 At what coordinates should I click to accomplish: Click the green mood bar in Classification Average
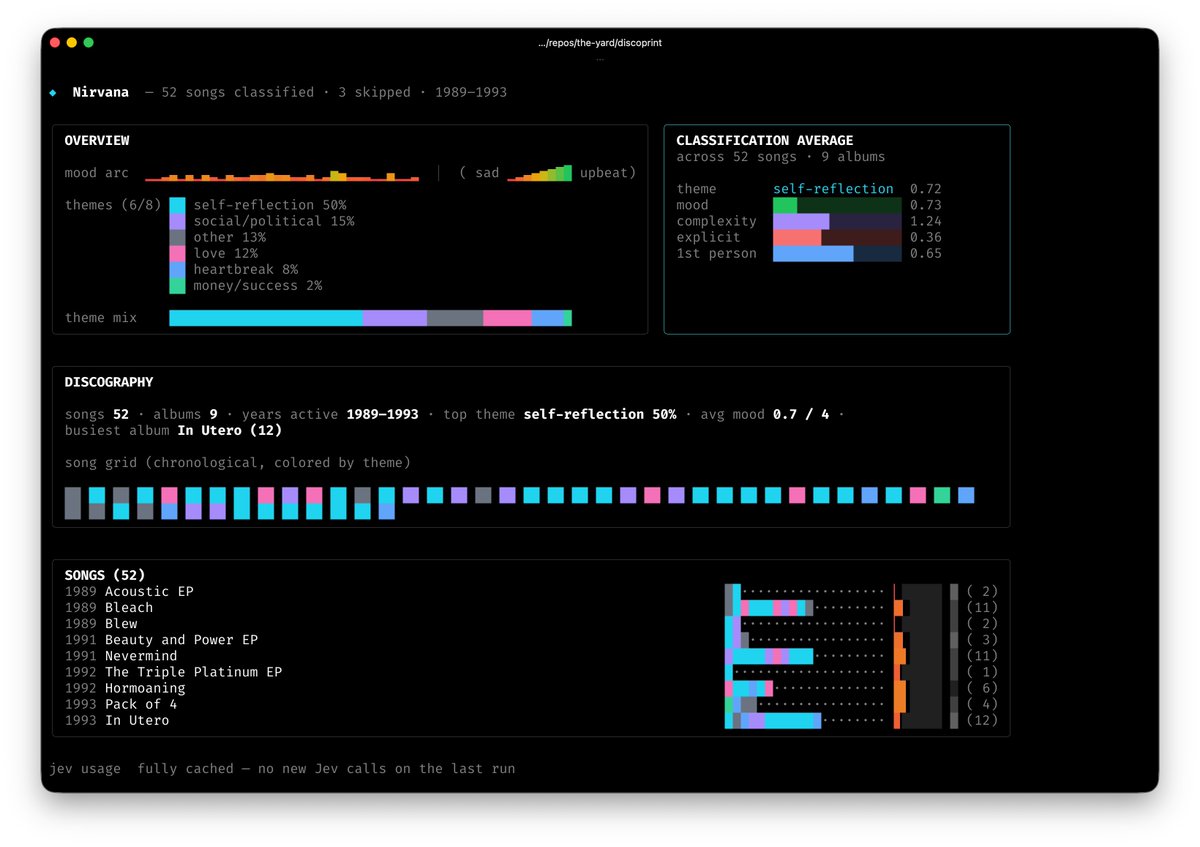[785, 205]
